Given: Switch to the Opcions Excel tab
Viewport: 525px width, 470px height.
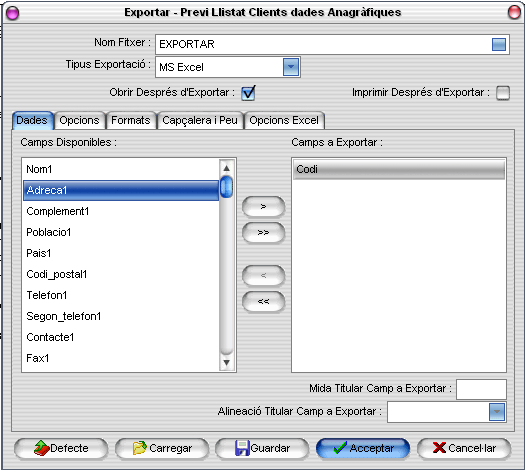Looking at the screenshot, I should tap(284, 121).
